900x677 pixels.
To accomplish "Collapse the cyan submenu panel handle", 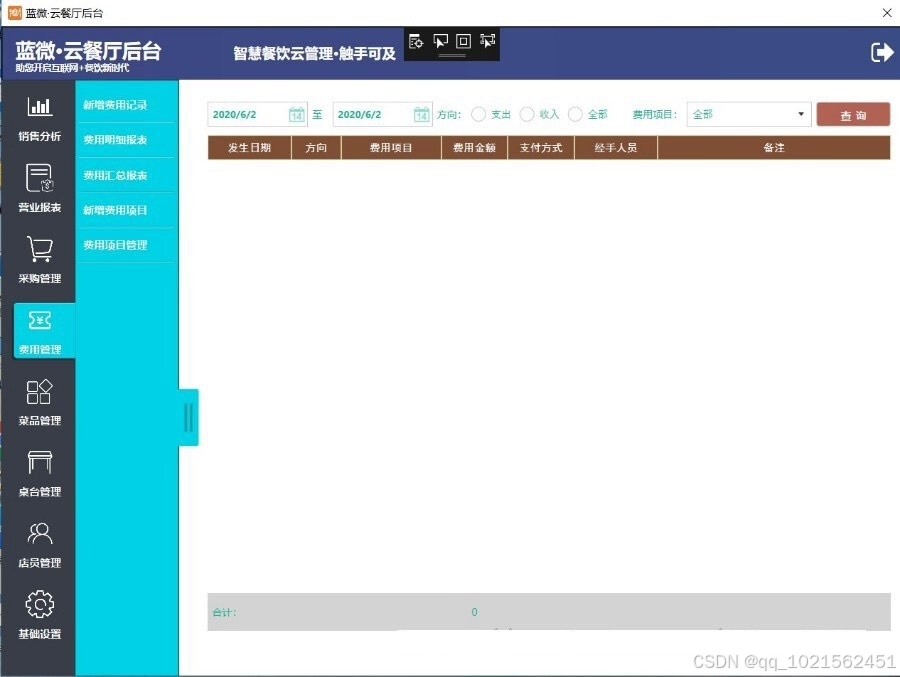I will pos(189,417).
